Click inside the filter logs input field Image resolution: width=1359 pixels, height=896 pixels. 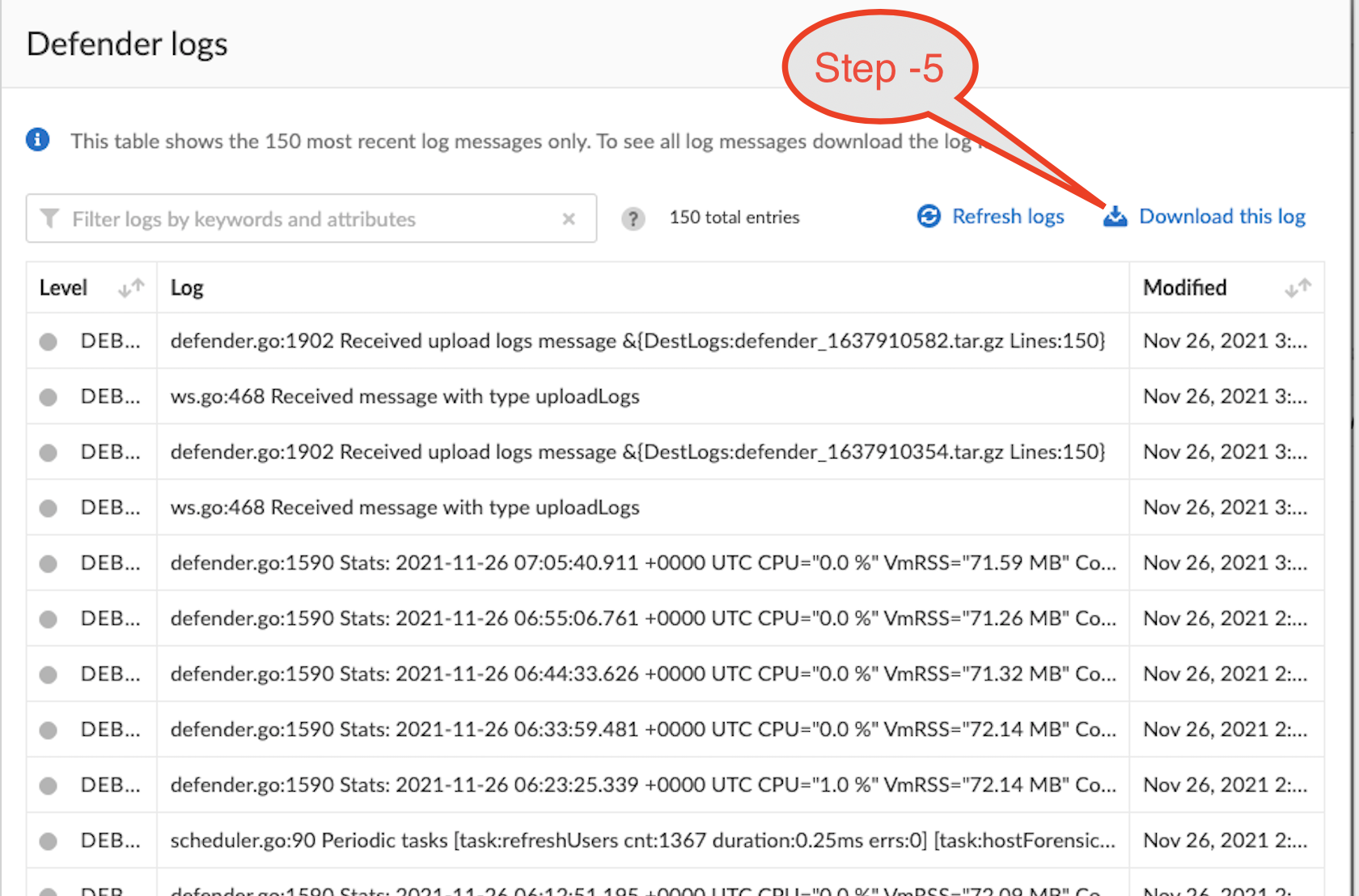[283, 218]
